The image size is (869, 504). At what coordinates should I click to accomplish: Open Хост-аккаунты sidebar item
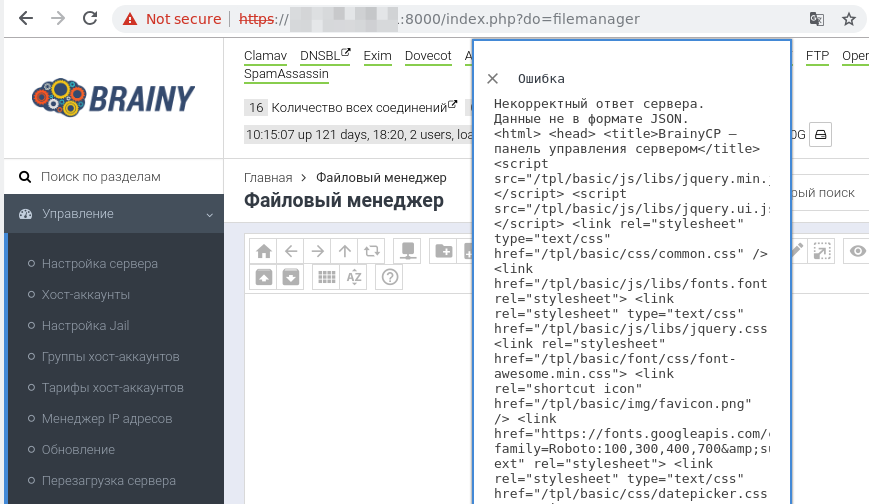pyautogui.click(x=85, y=295)
